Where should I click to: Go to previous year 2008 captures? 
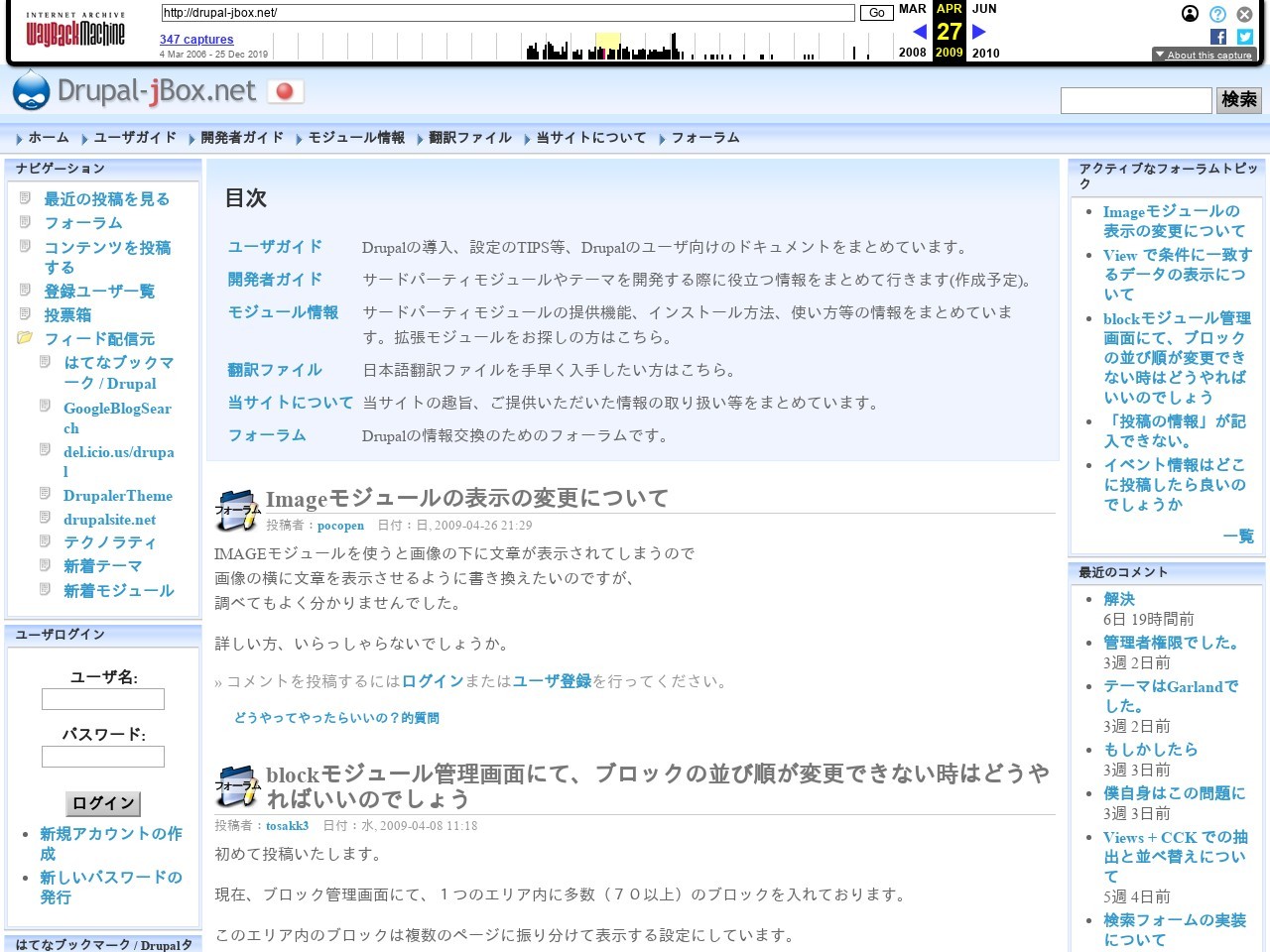(x=920, y=31)
